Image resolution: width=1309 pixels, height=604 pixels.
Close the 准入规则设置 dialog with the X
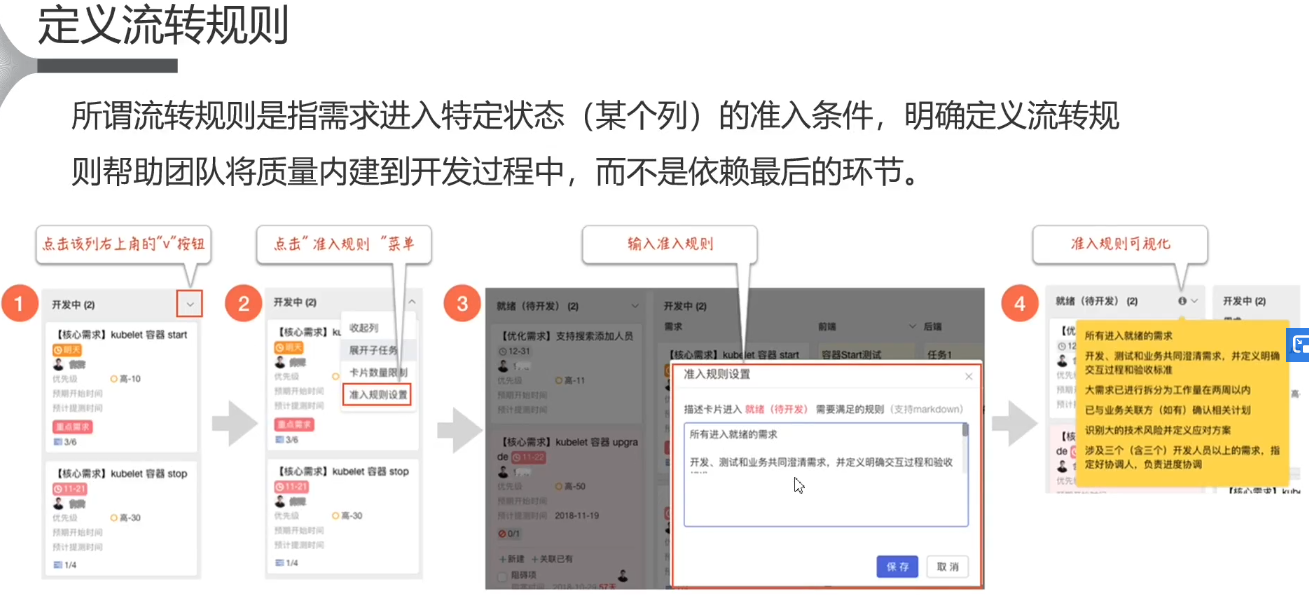pos(968,376)
